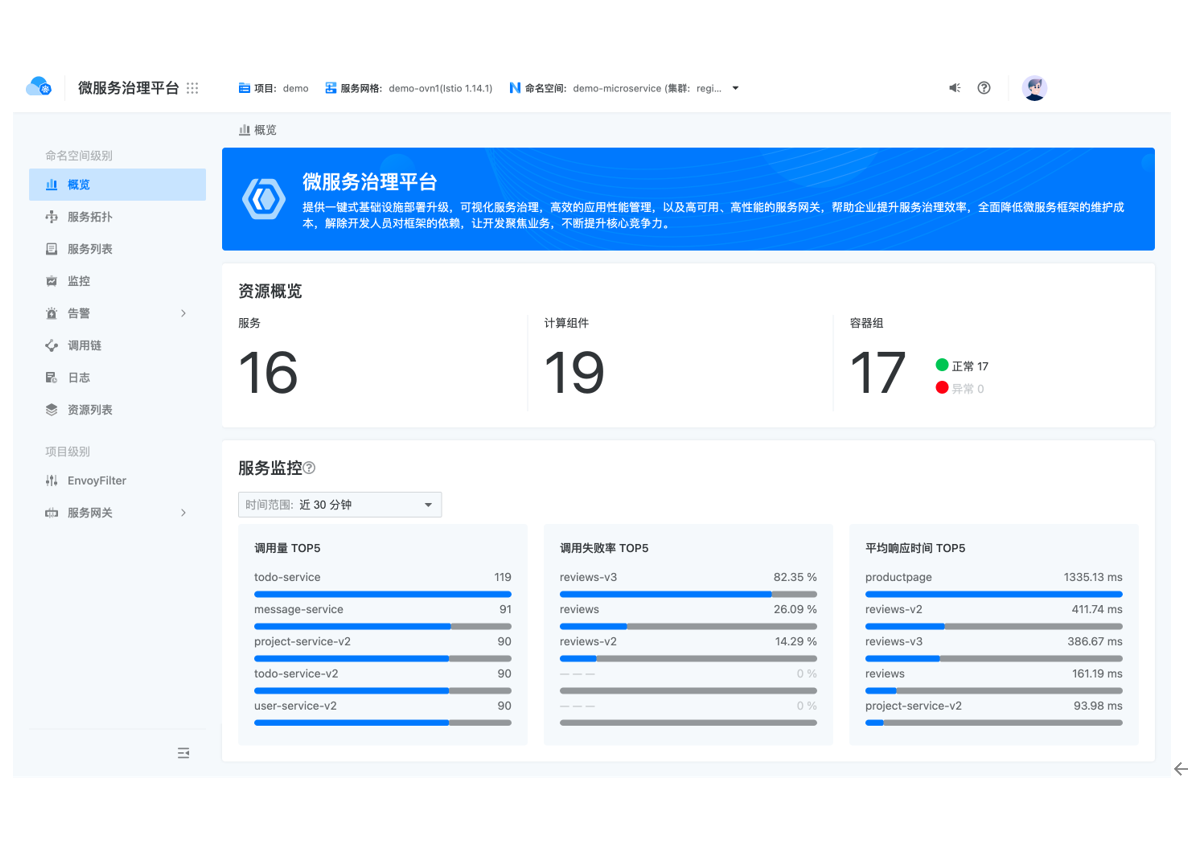Collapse the left sidebar using bottom toggle
This screenshot has width=1188, height=845.
click(183, 752)
